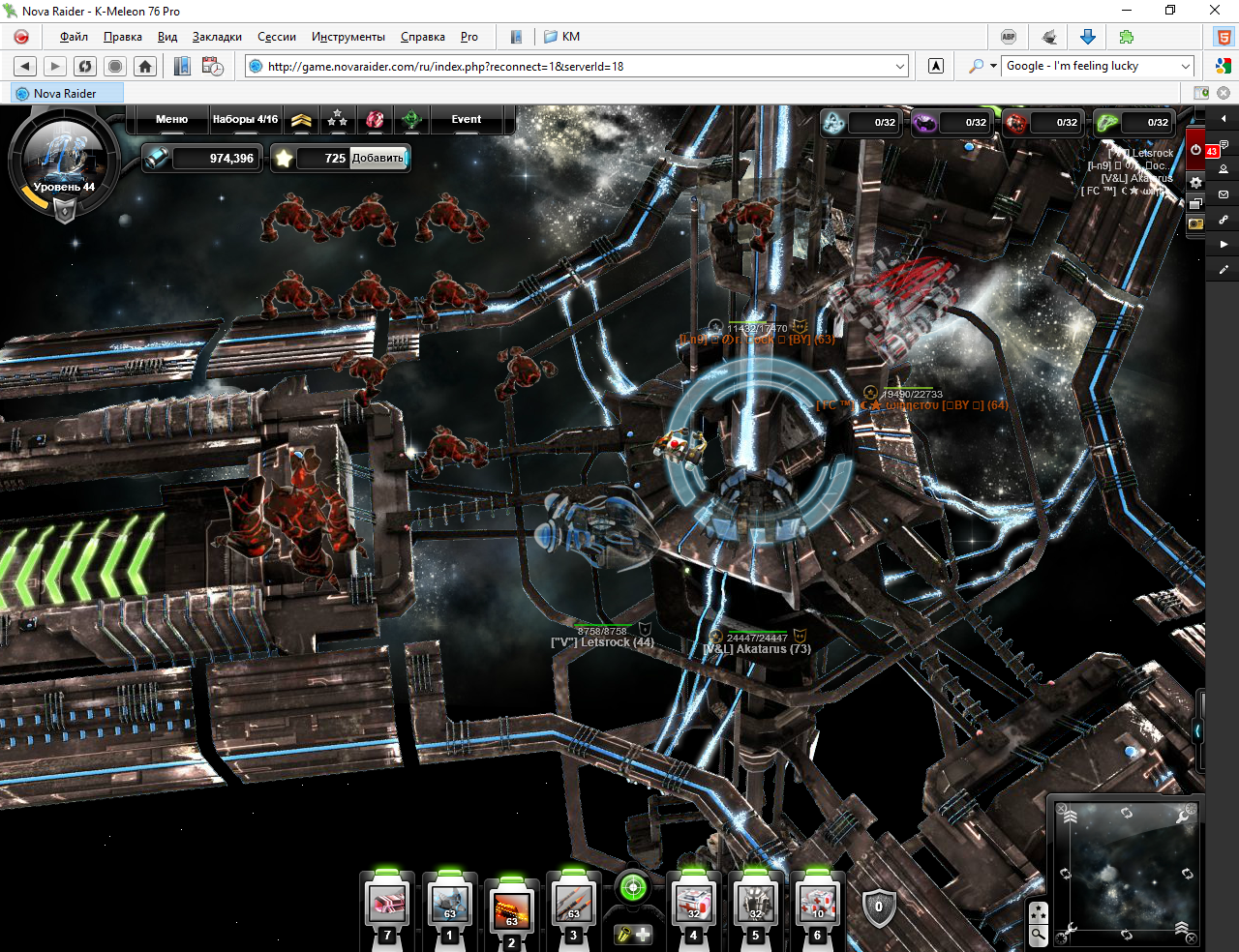
Task: Open the mail envelope icon
Action: coord(1224,194)
